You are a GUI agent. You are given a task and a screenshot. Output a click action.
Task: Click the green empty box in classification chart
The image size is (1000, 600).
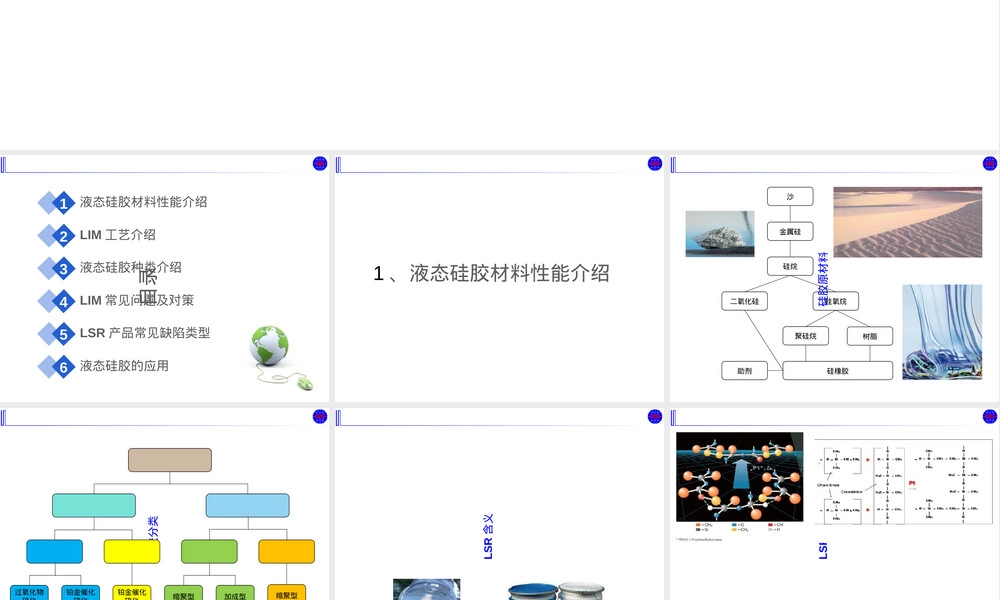tap(209, 552)
